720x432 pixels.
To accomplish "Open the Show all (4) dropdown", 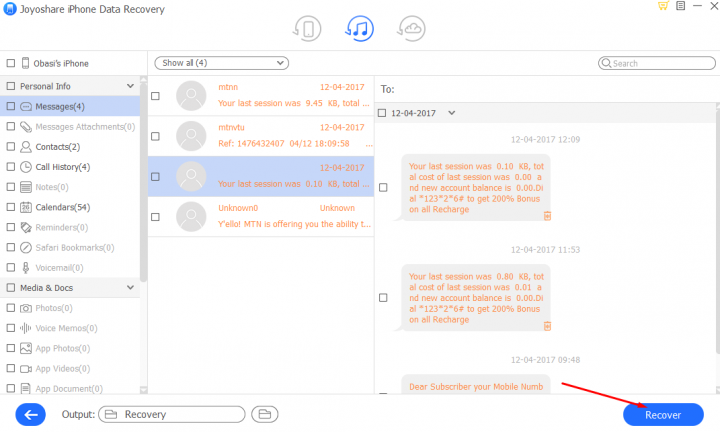I will point(222,63).
